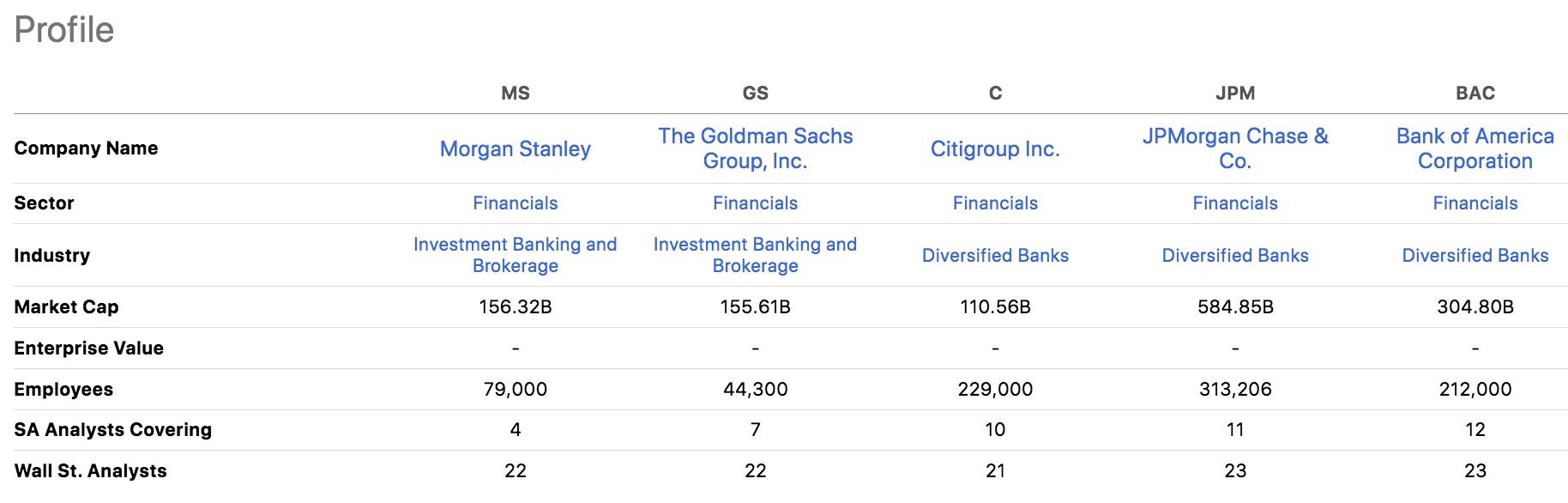The height and width of the screenshot is (503, 1568).
Task: Open Morgan Stanley's Investment Banking and Brokerage link
Action: click(515, 255)
